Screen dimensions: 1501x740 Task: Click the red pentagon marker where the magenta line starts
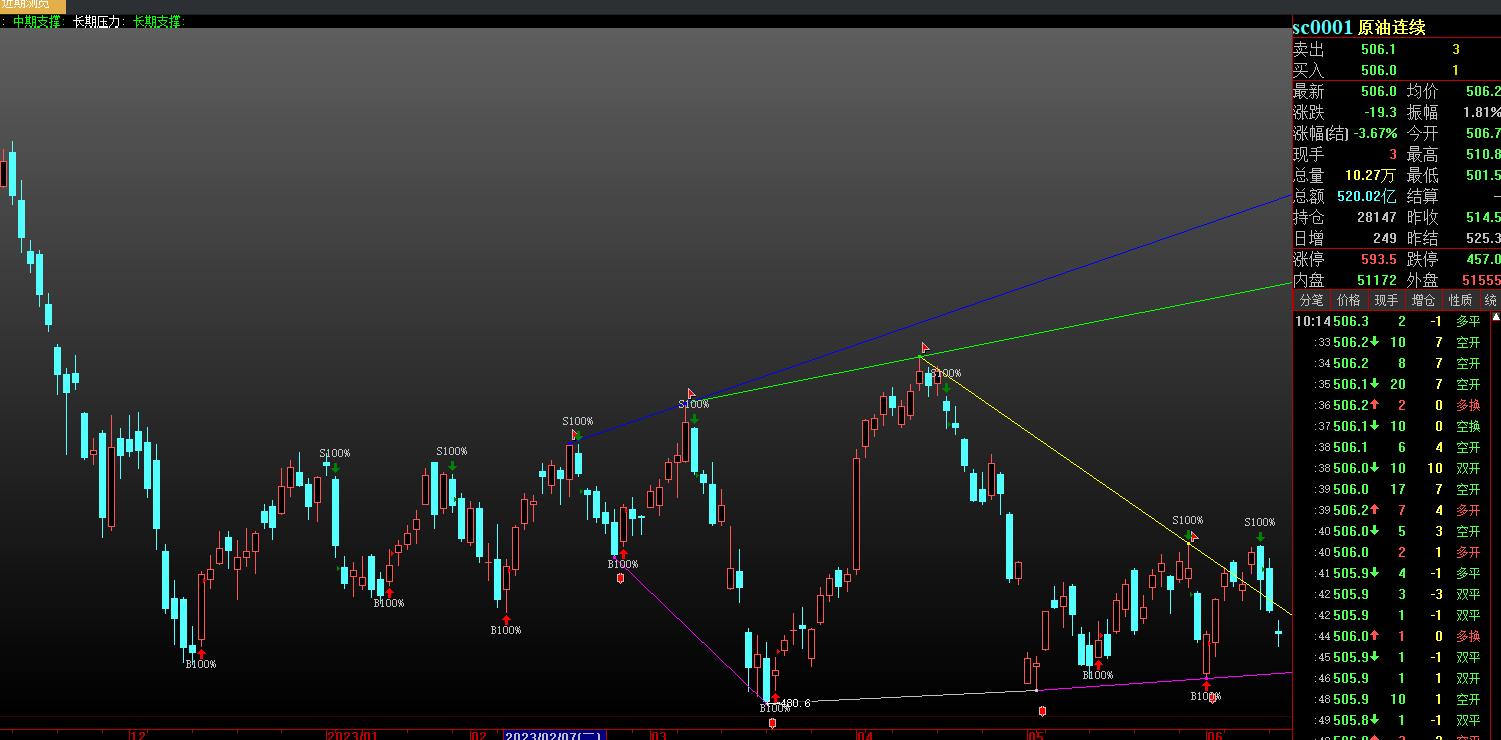click(x=621, y=577)
